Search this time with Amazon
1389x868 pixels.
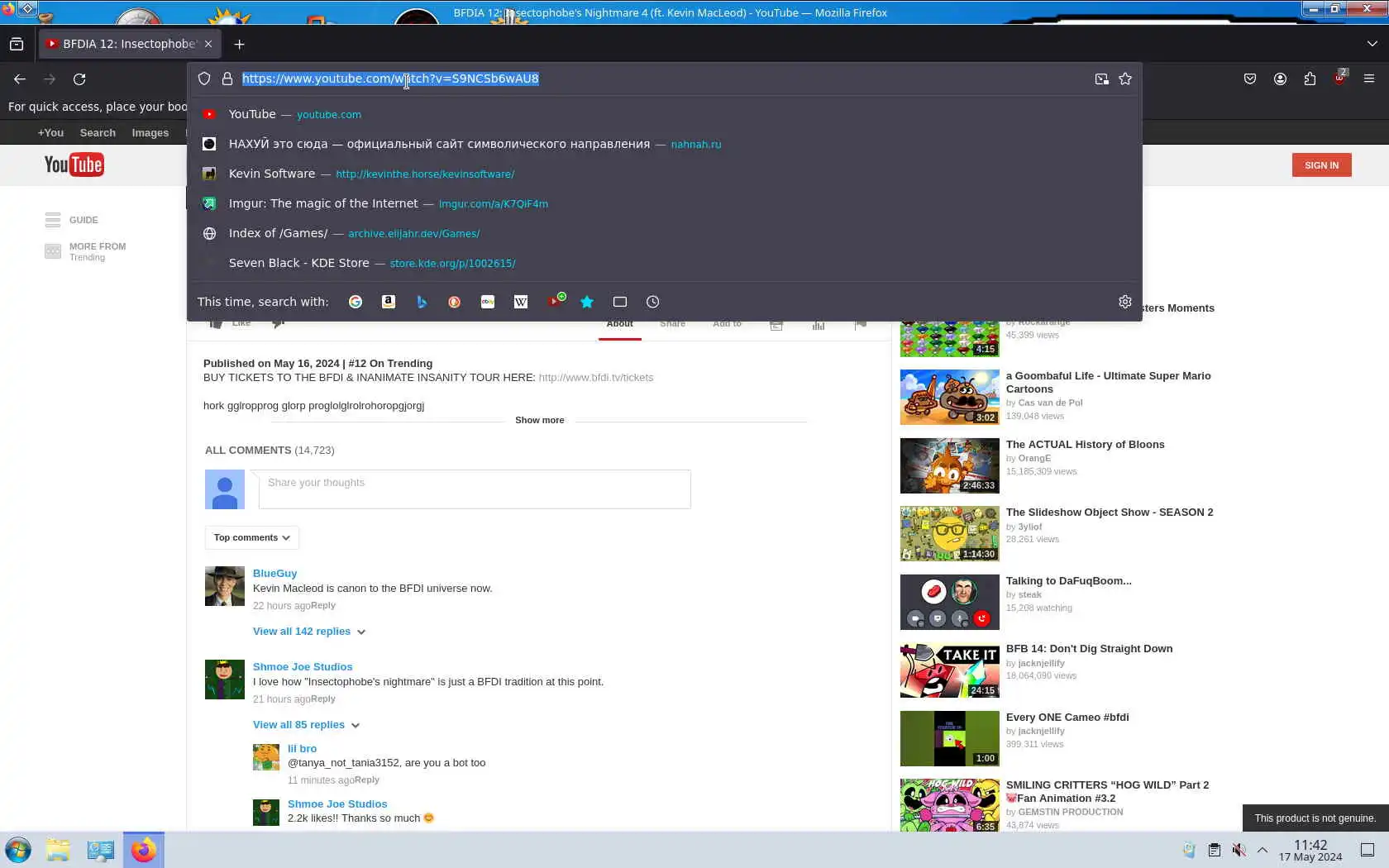(389, 302)
